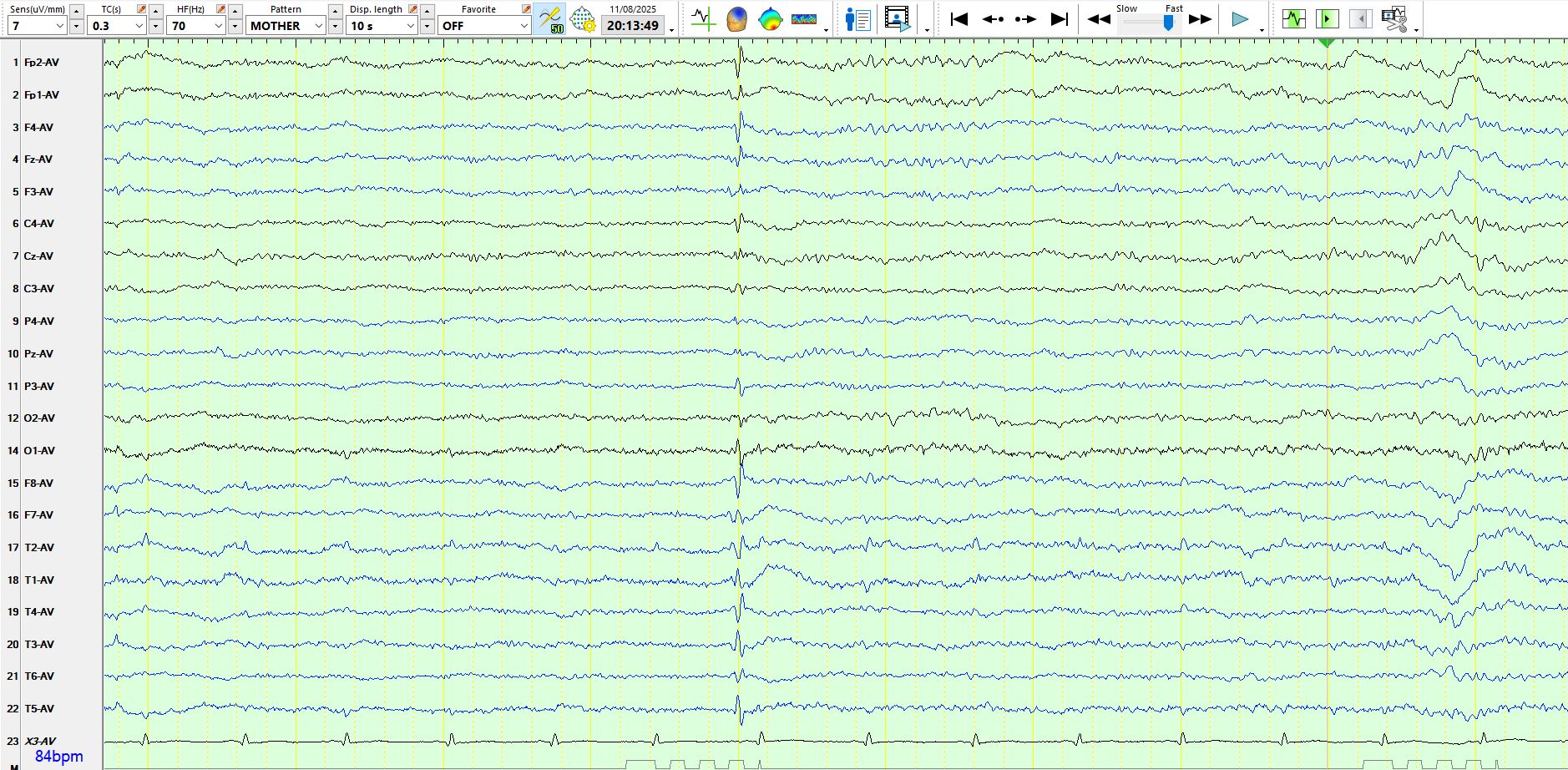Click the clip video and waveform scissors icon

1393,18
